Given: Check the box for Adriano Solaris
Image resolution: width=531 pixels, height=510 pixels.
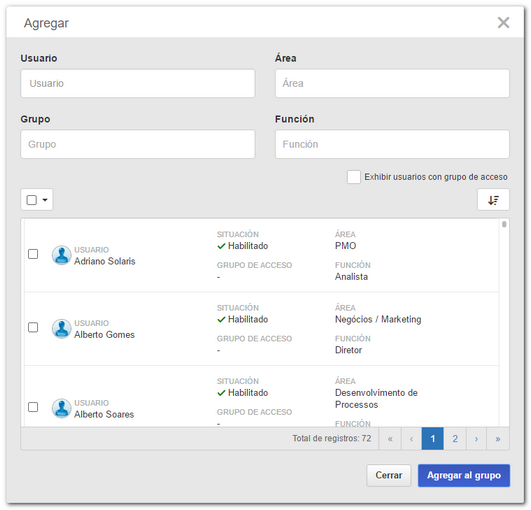Looking at the screenshot, I should coord(33,254).
